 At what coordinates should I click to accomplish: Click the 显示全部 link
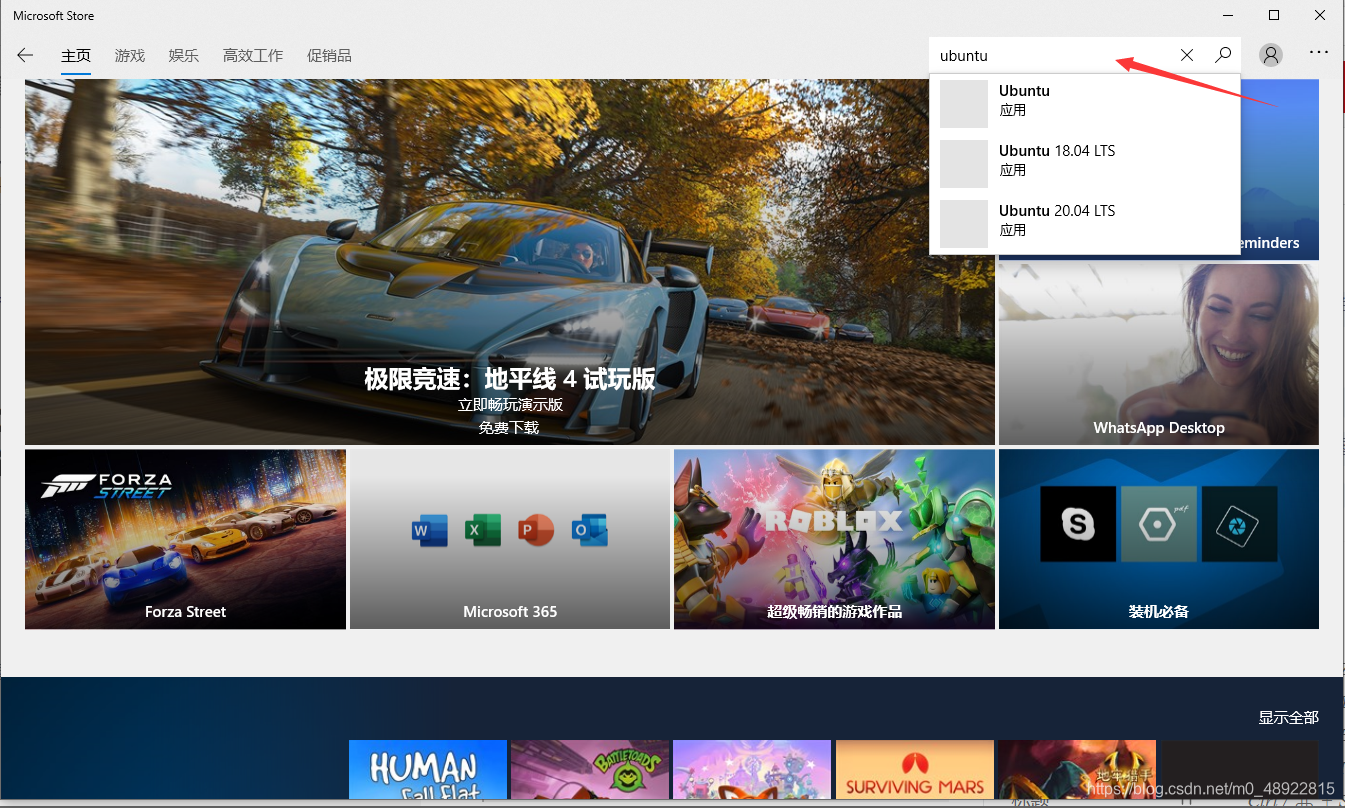coord(1289,717)
